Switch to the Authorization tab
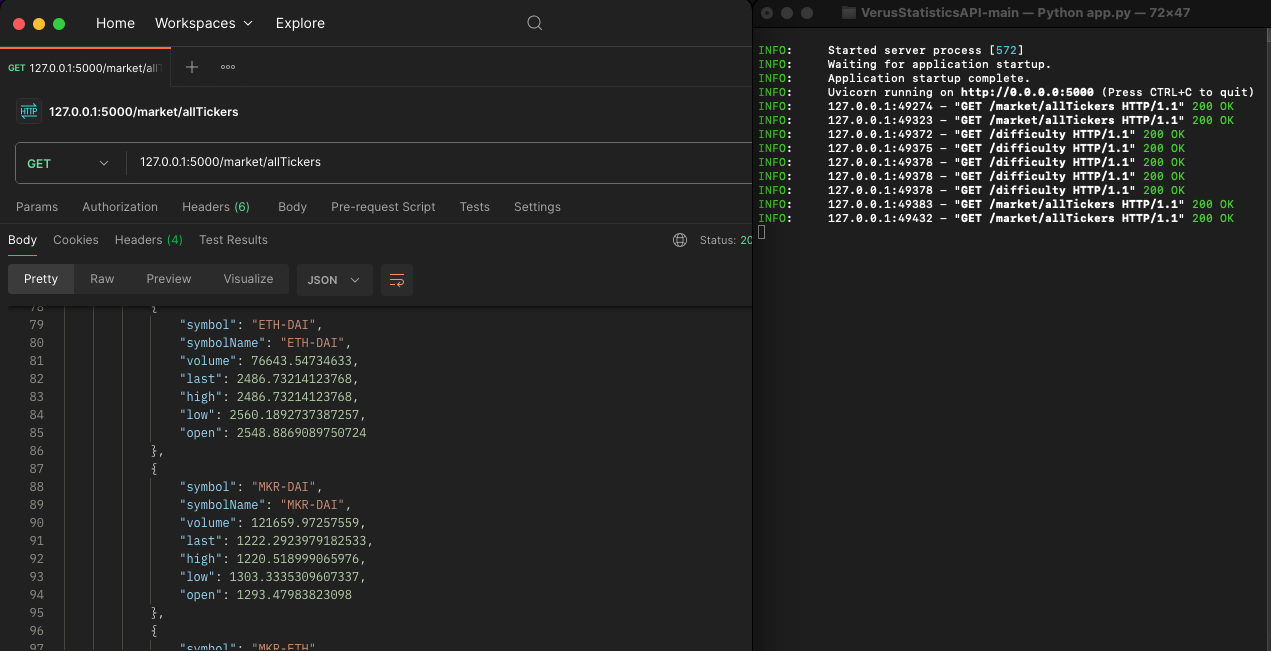The height and width of the screenshot is (651, 1271). pos(120,207)
